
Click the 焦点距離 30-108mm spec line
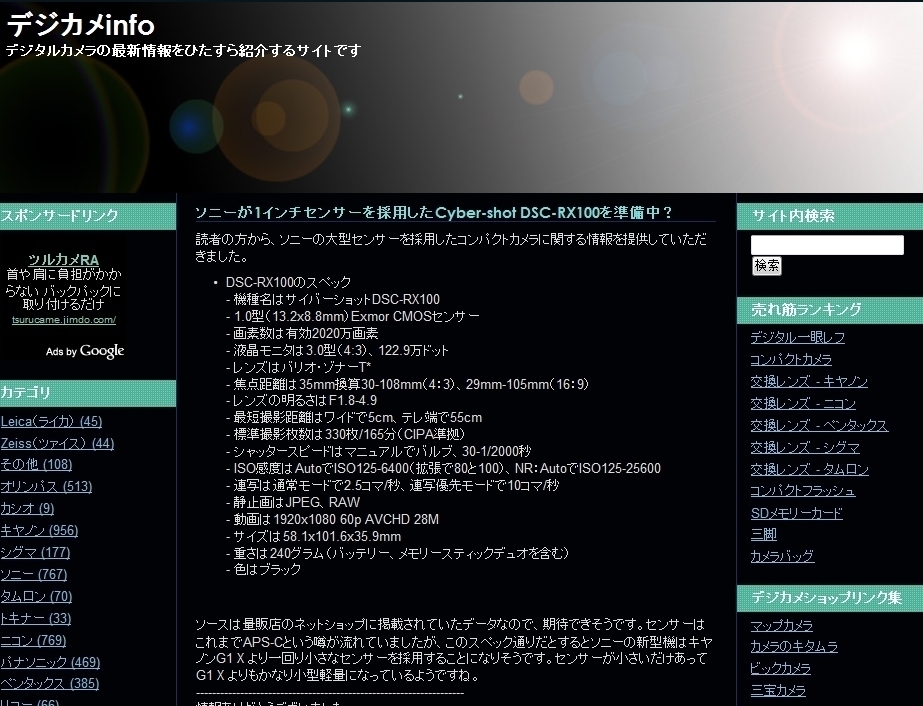[407, 385]
